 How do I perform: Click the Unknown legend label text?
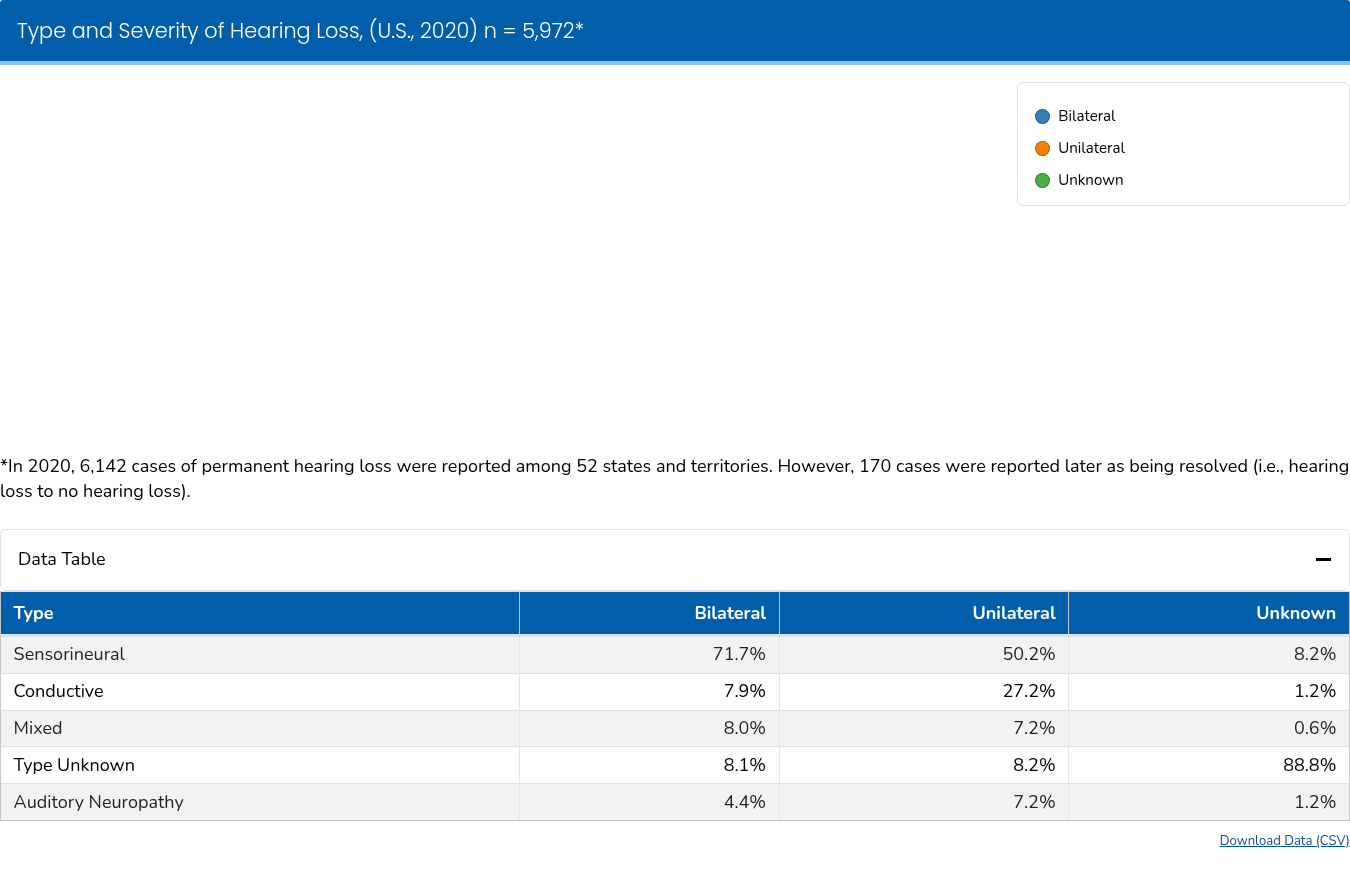pyautogui.click(x=1090, y=180)
